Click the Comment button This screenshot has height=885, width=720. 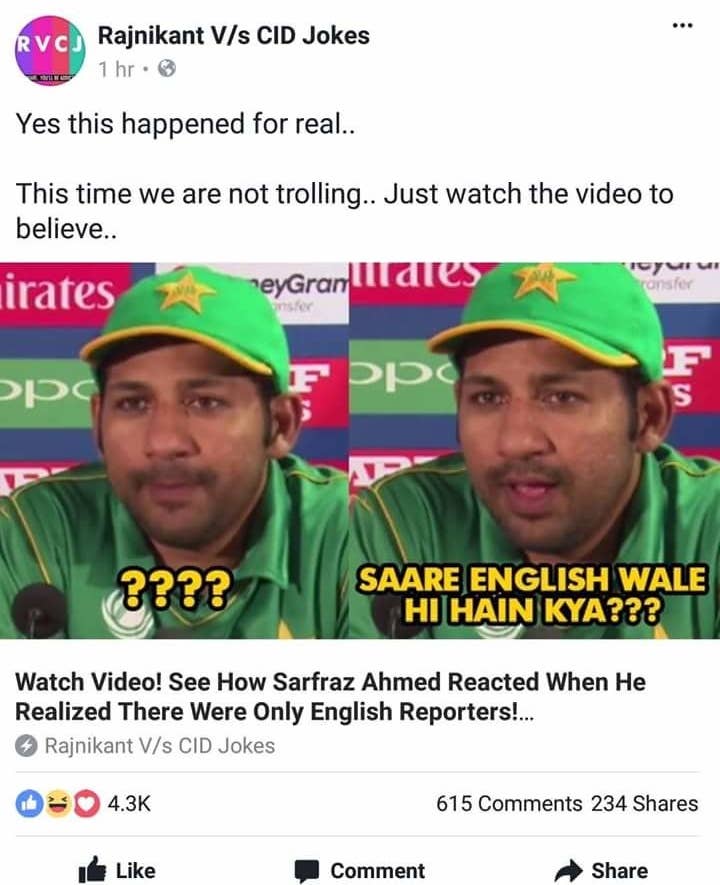(360, 870)
